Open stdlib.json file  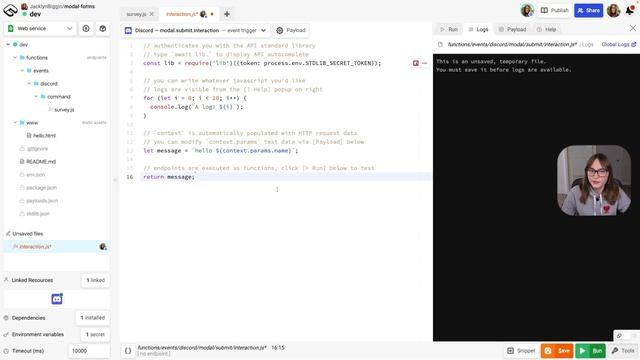38,214
